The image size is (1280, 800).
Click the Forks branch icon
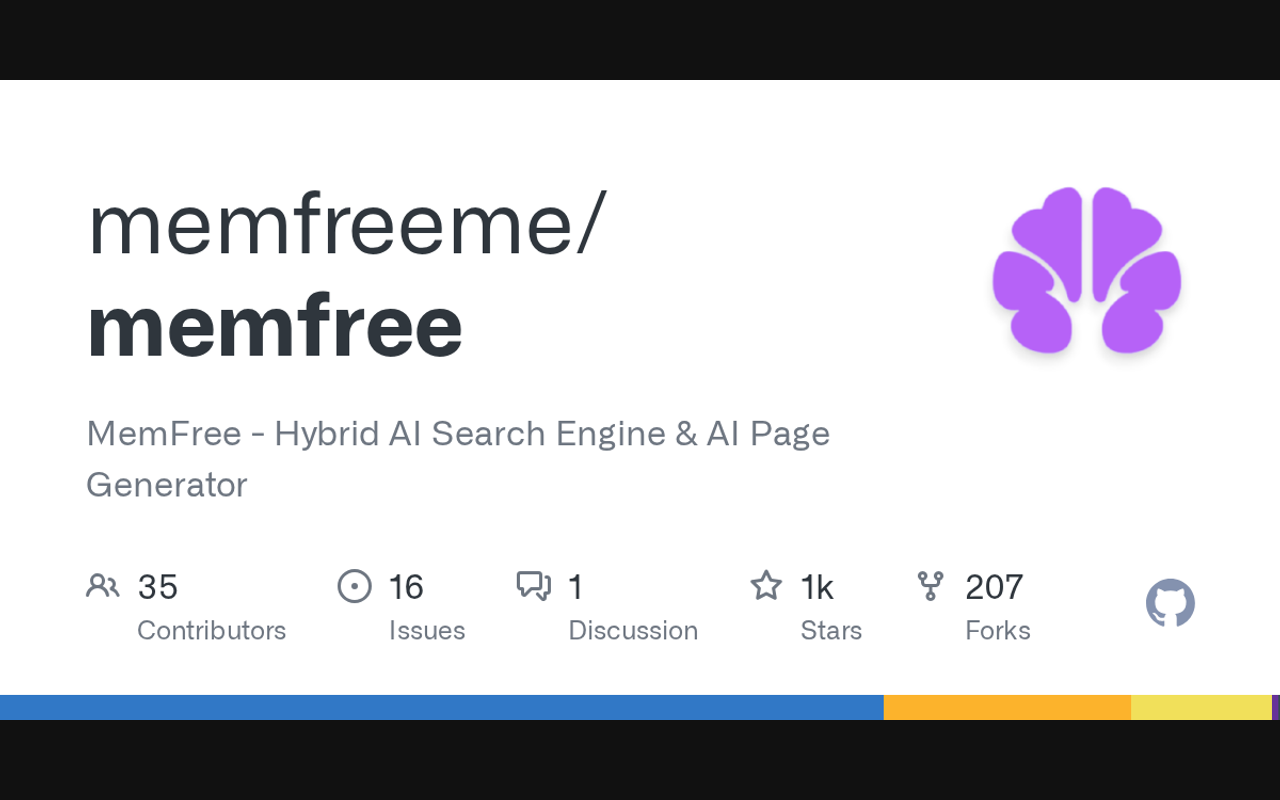930,586
